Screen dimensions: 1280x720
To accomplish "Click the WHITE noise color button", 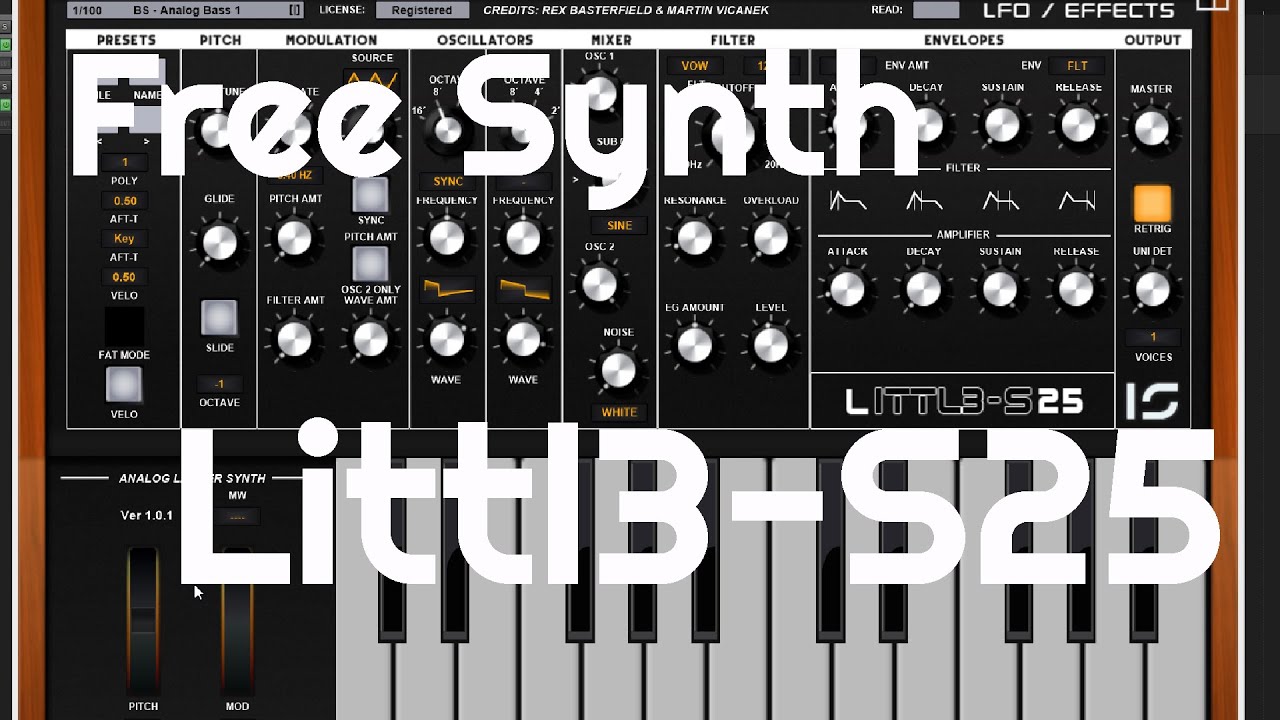I will tap(618, 412).
